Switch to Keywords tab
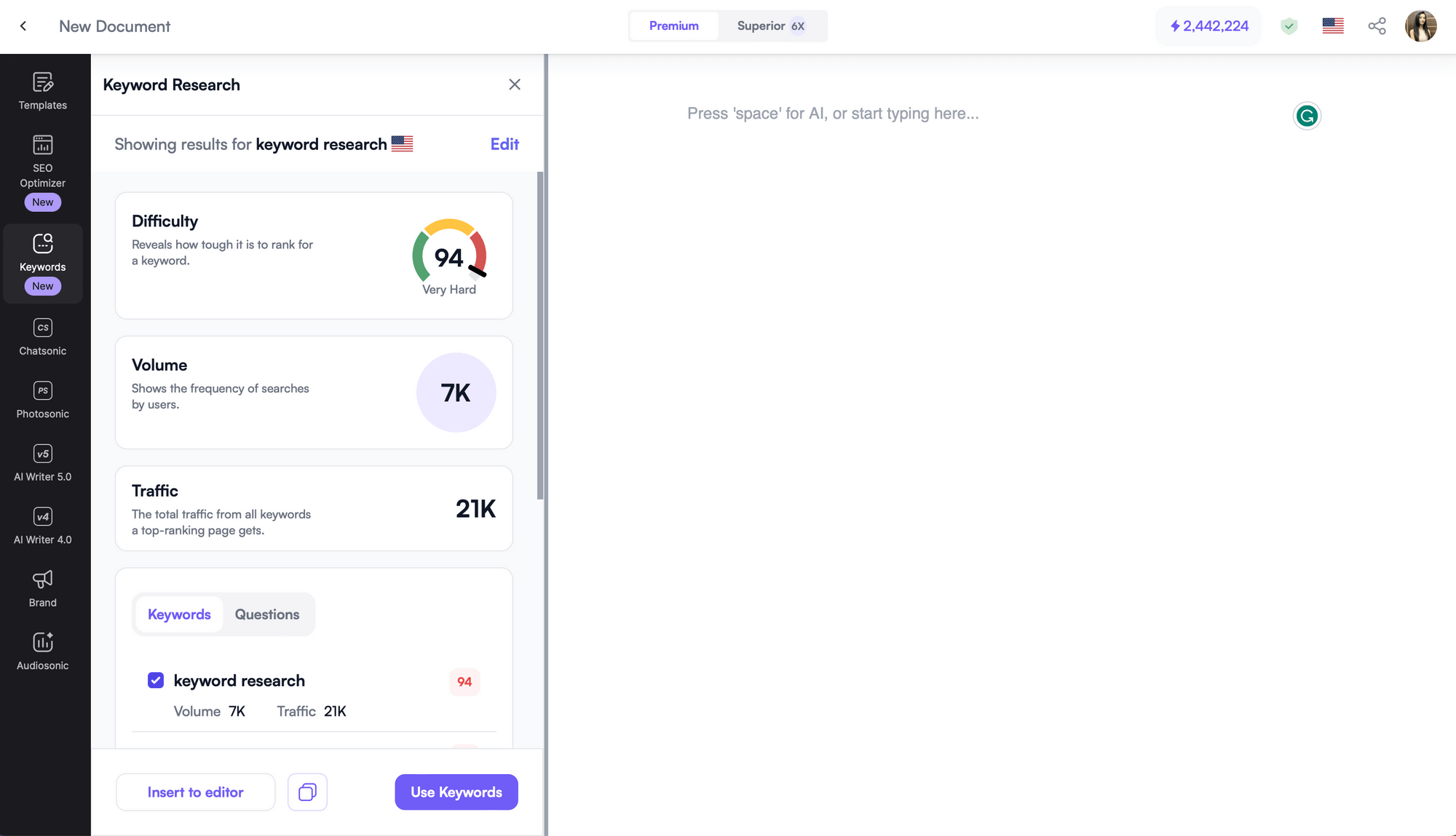The width and height of the screenshot is (1456, 836). point(179,614)
